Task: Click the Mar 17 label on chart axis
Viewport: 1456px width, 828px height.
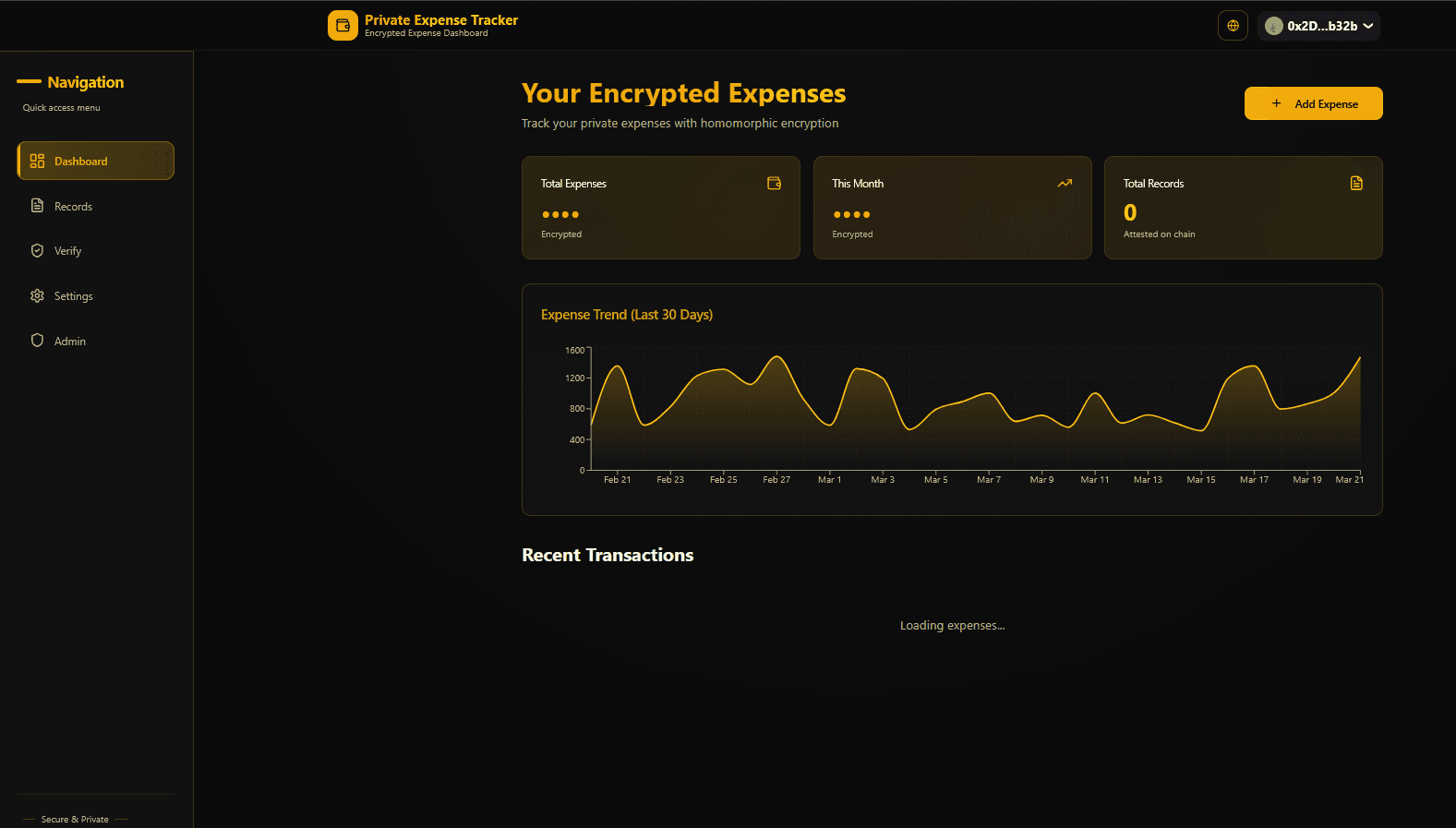Action: click(x=1254, y=480)
